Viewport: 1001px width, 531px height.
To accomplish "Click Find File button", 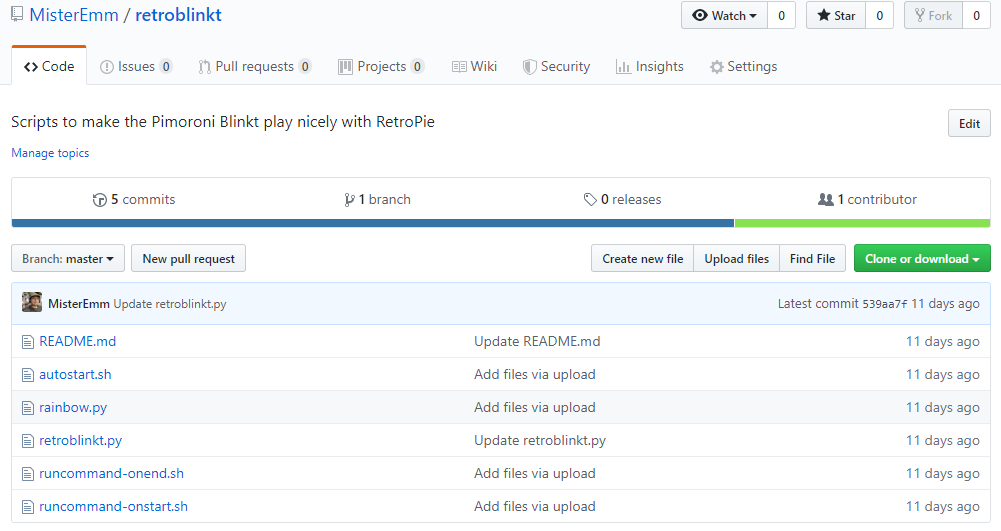I will coord(812,258).
